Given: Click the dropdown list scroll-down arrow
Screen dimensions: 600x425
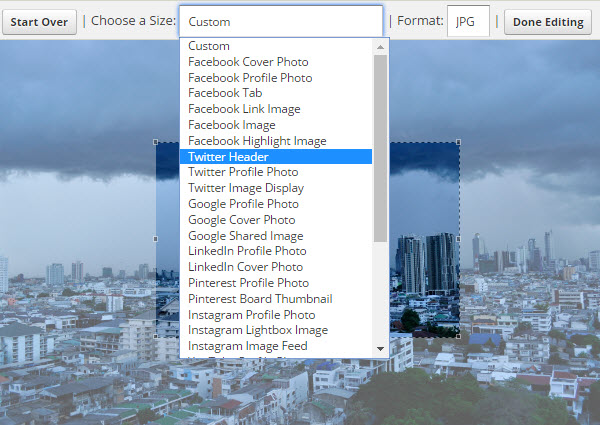Looking at the screenshot, I should point(380,348).
